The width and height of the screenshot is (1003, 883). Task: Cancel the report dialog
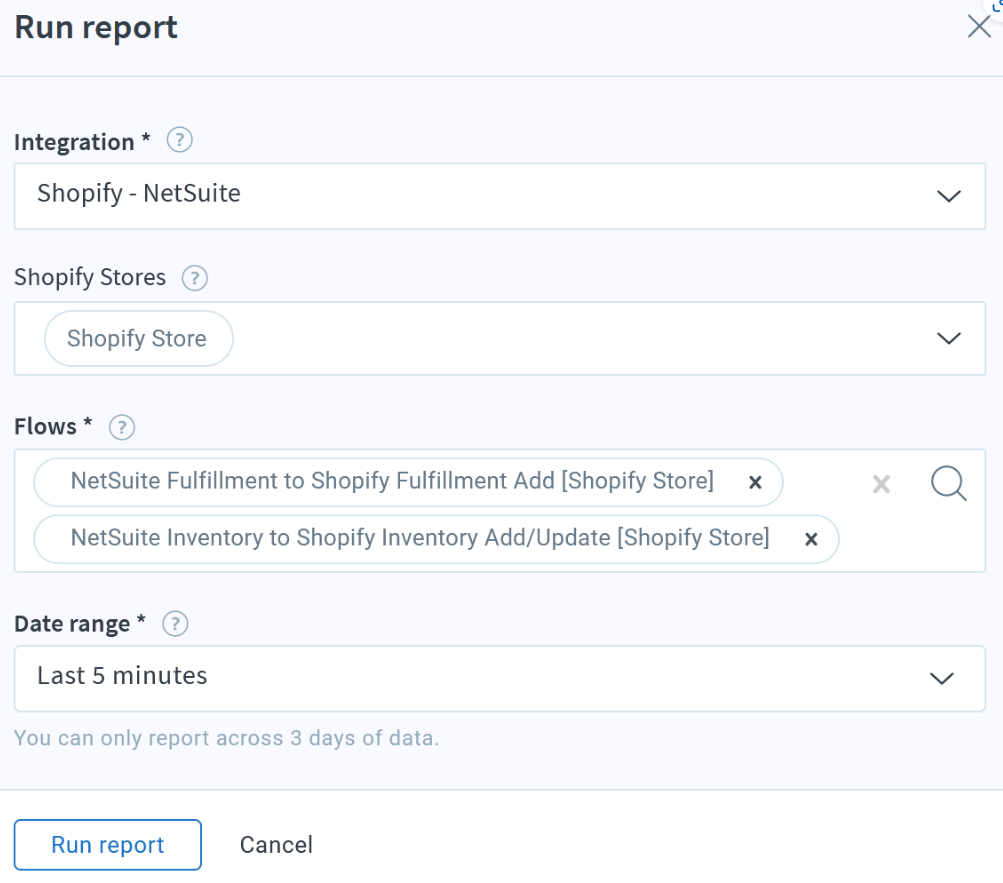pos(276,845)
